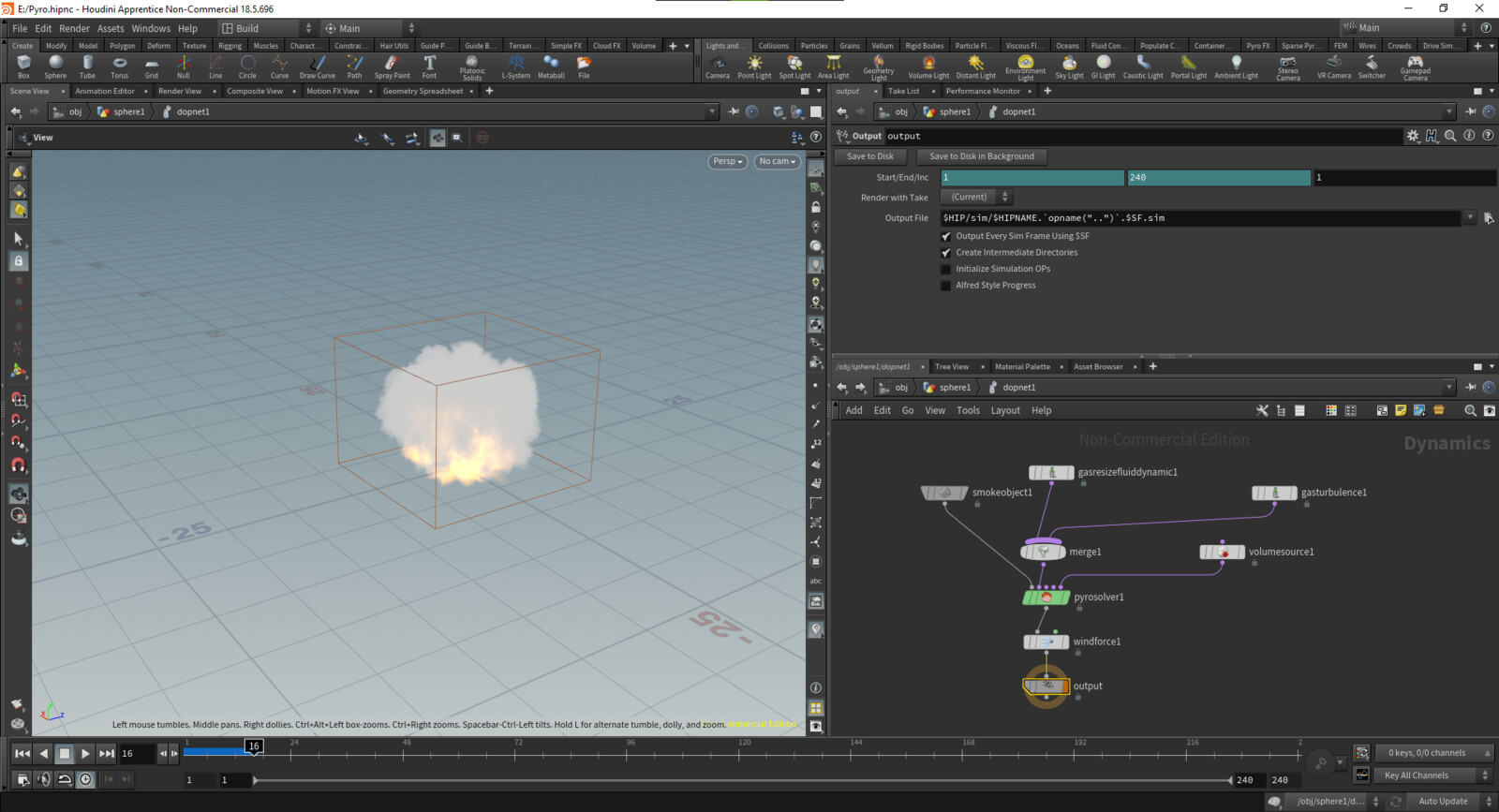The width and height of the screenshot is (1499, 812).
Task: Toggle audio speaker button in playbar
Action: [43, 779]
